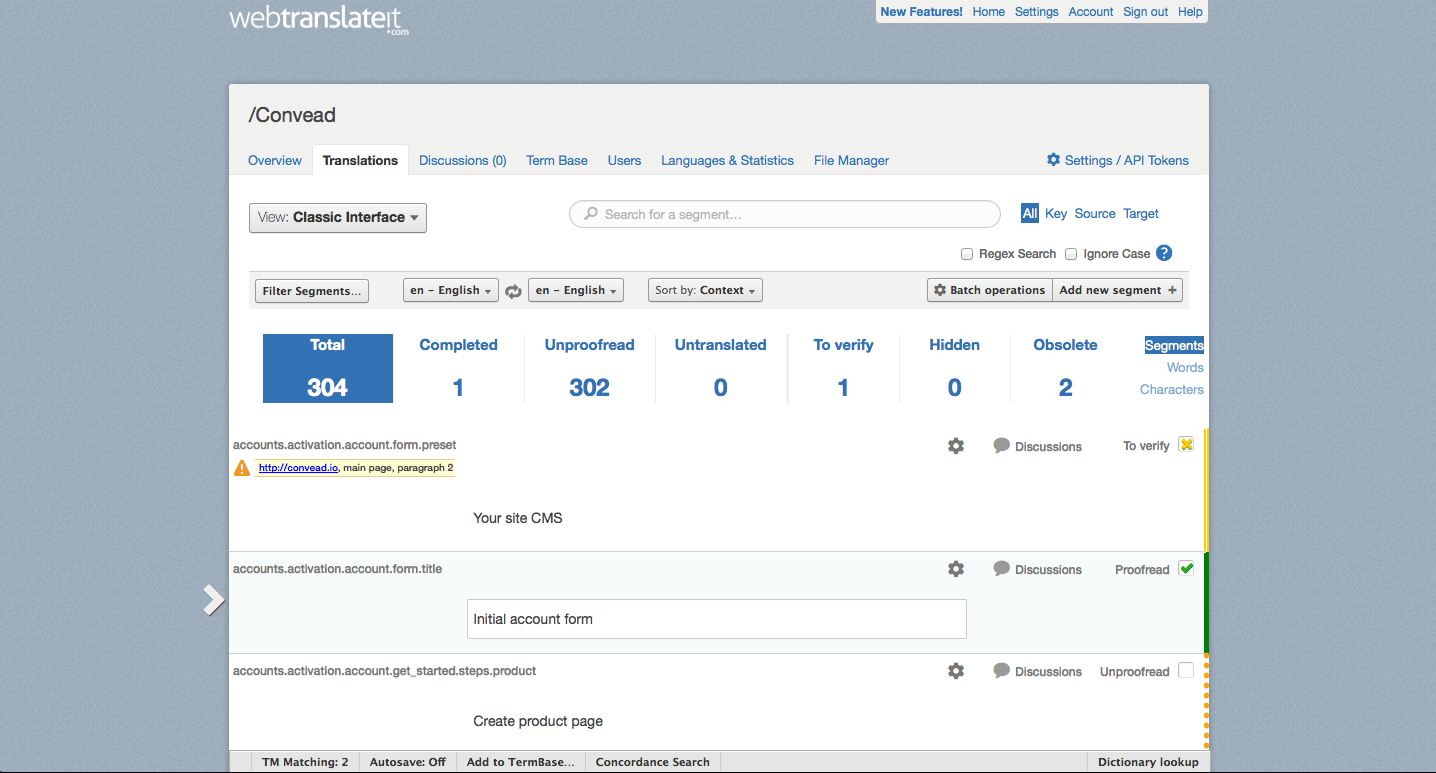Click the webtranslateit logo

319,20
